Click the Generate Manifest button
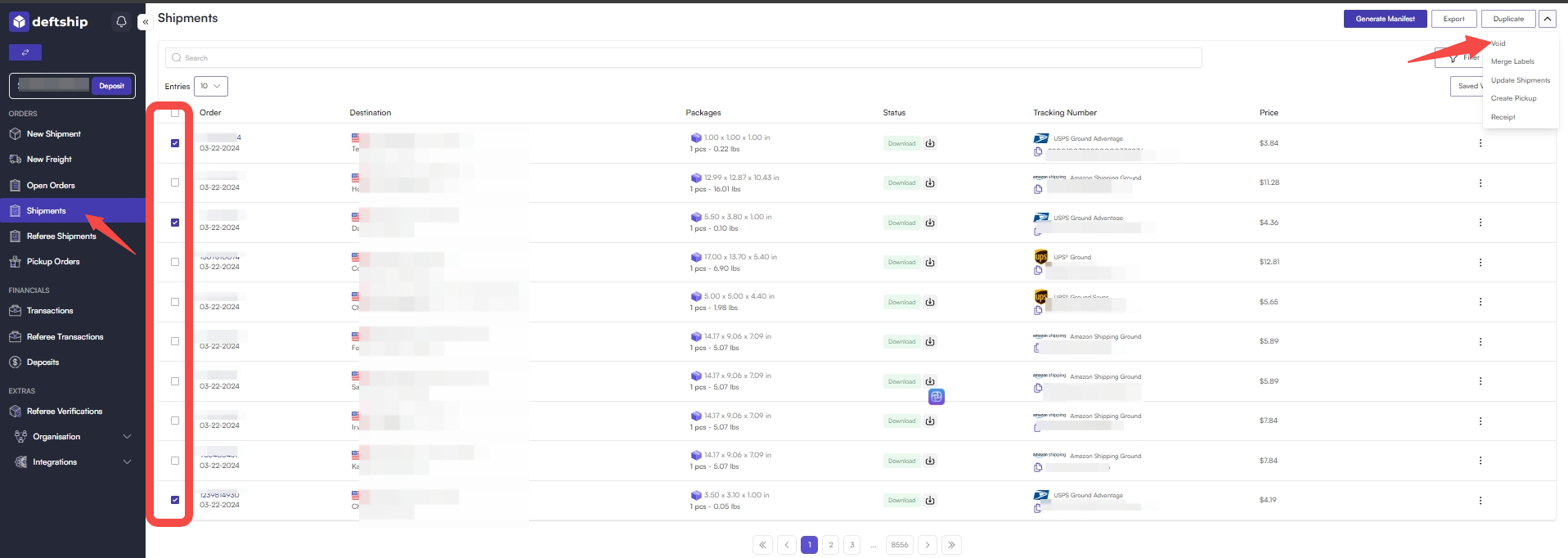This screenshot has width=1568, height=558. [x=1385, y=19]
